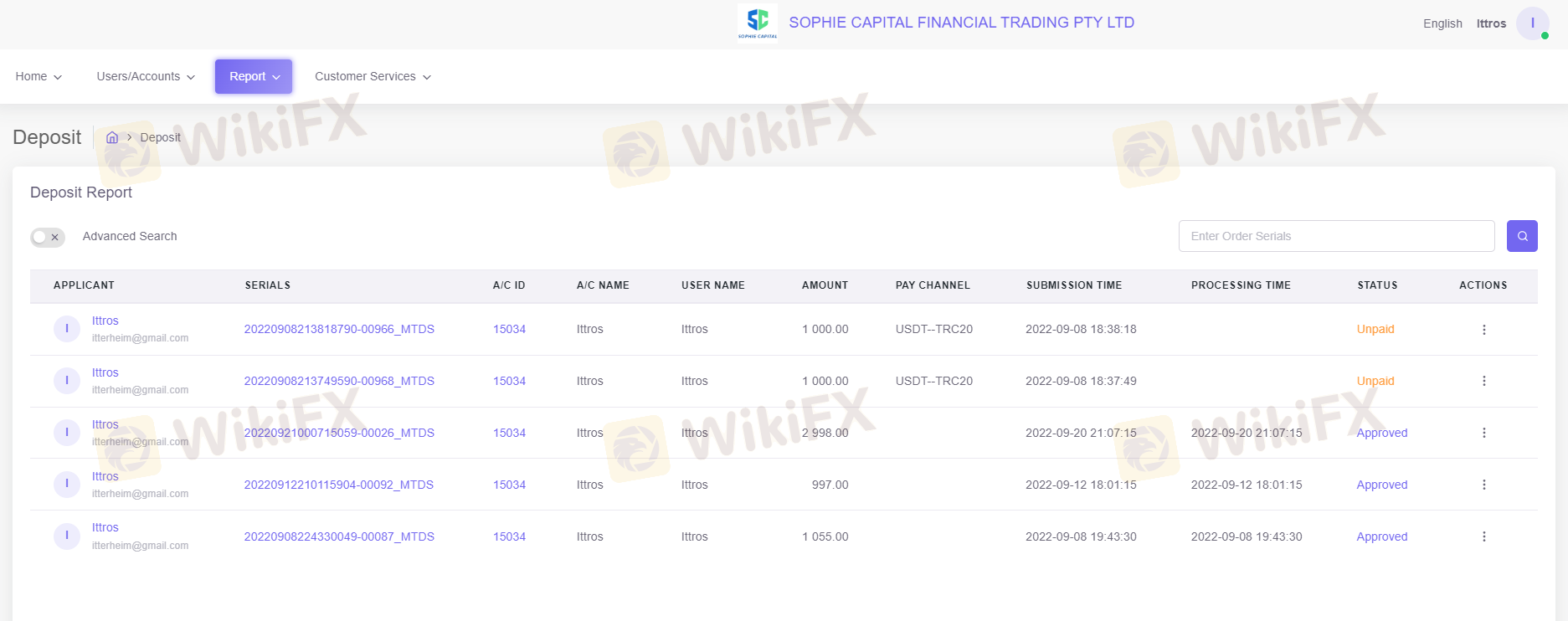Open the Ittros username menu in header
1568x621 pixels.
tap(1491, 23)
